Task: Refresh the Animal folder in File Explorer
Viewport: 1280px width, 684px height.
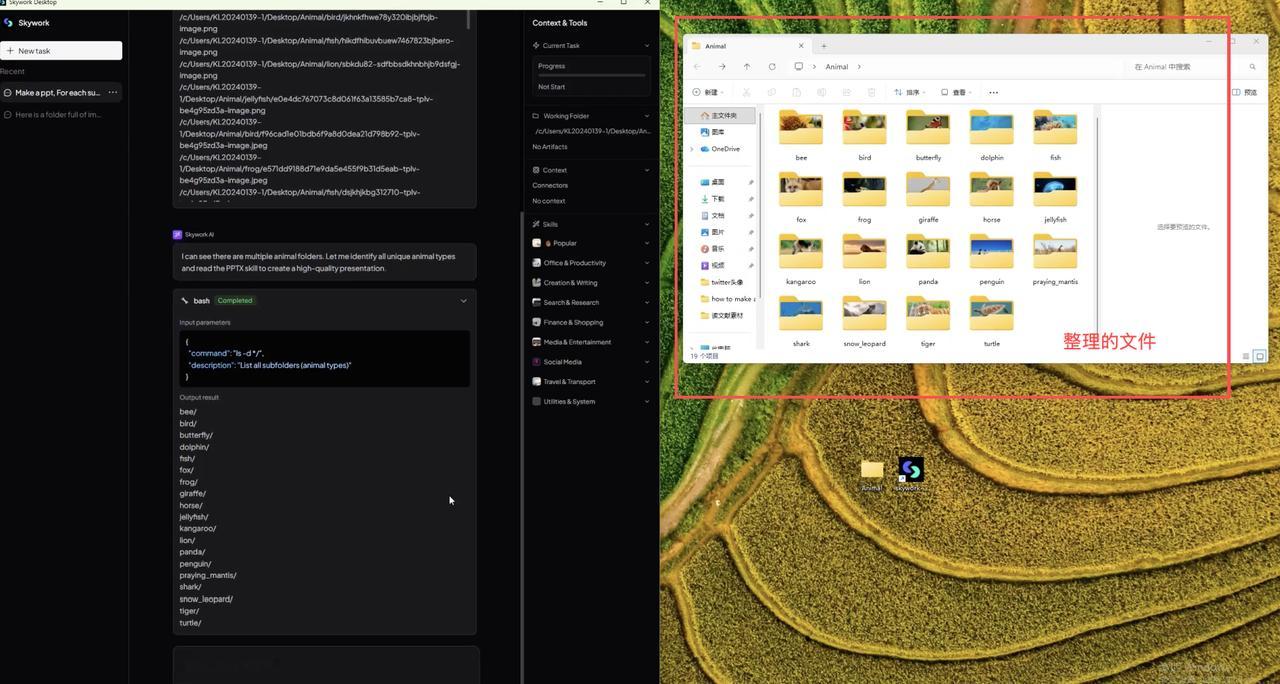Action: pyautogui.click(x=772, y=67)
